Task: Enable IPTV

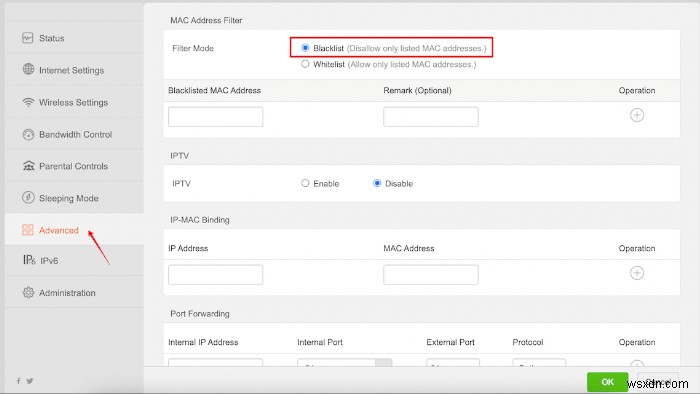Action: pyautogui.click(x=305, y=183)
